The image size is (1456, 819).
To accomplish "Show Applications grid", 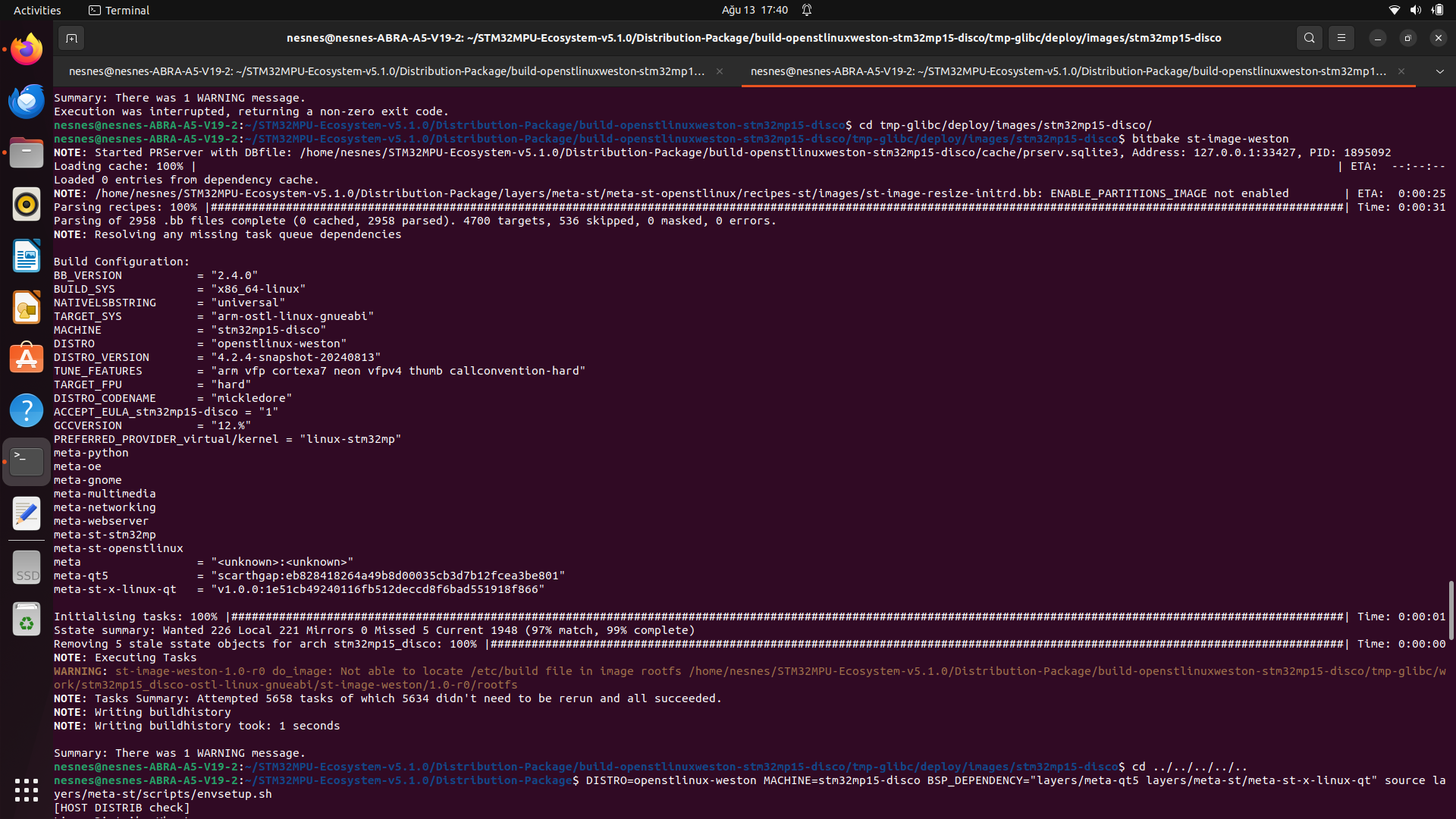I will [27, 790].
